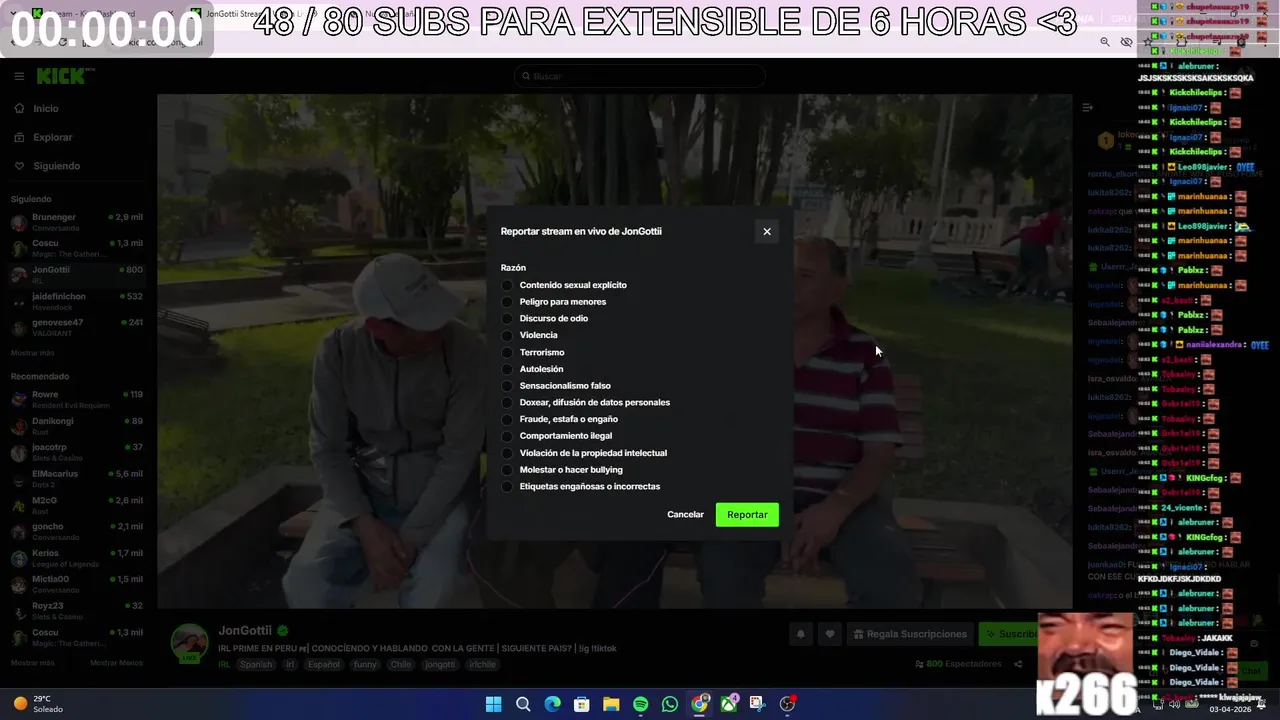Open the Kick hamburger menu
Image resolution: width=1280 pixels, height=720 pixels.
click(x=19, y=76)
